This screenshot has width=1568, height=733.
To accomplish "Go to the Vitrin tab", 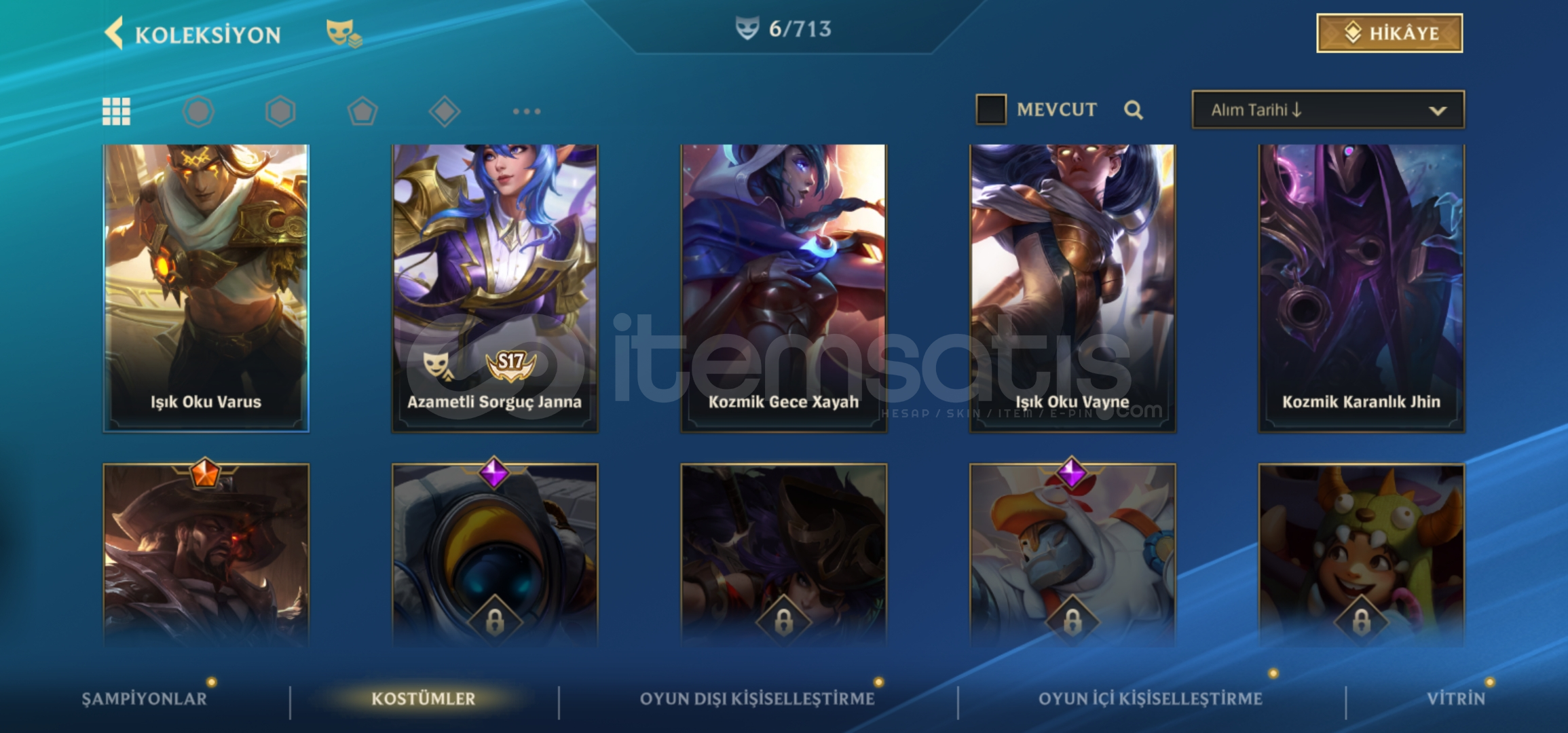I will pyautogui.click(x=1455, y=698).
